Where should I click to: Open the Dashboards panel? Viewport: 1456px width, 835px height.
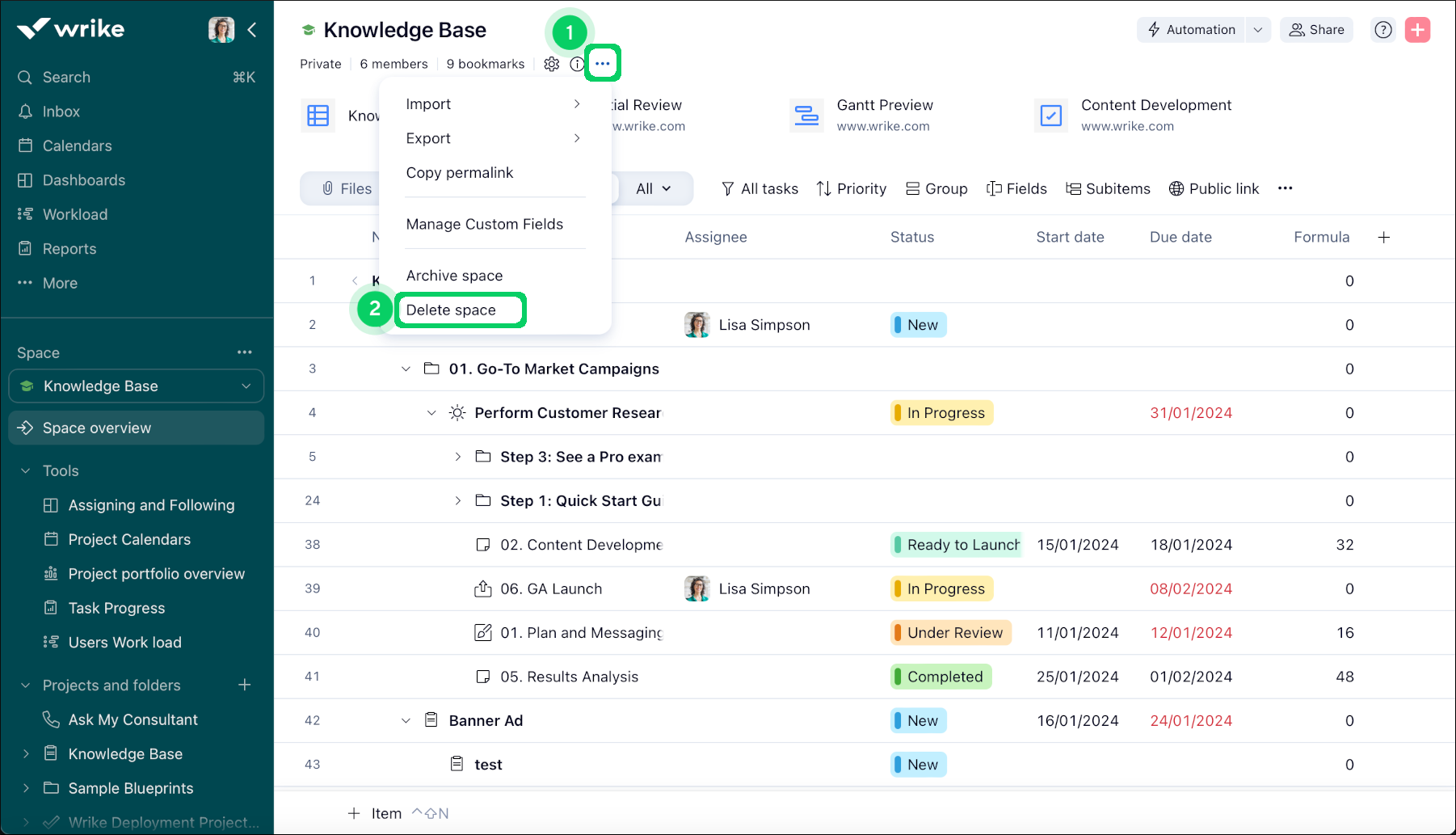(x=83, y=179)
